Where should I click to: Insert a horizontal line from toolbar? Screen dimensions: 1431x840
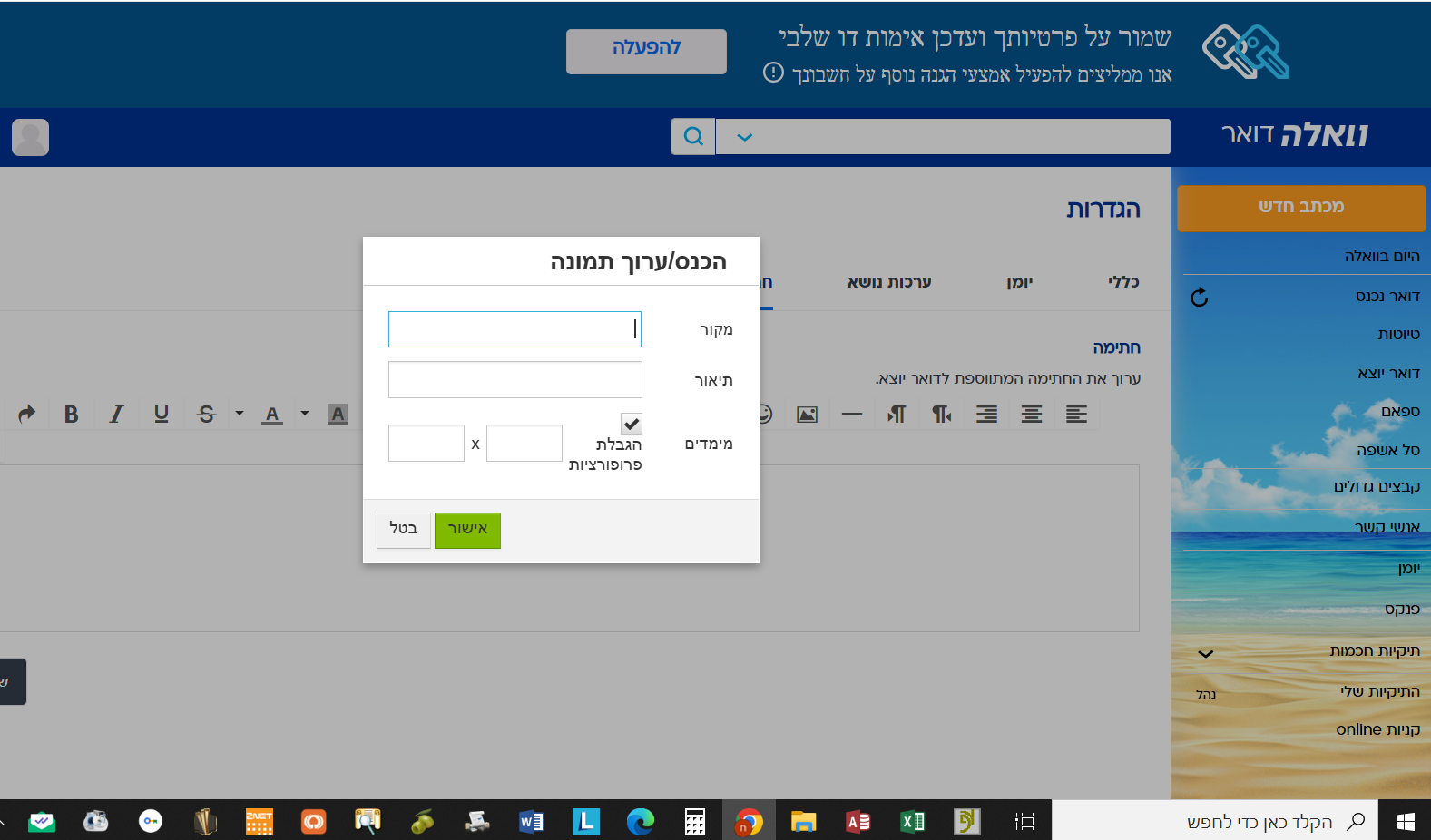point(852,415)
